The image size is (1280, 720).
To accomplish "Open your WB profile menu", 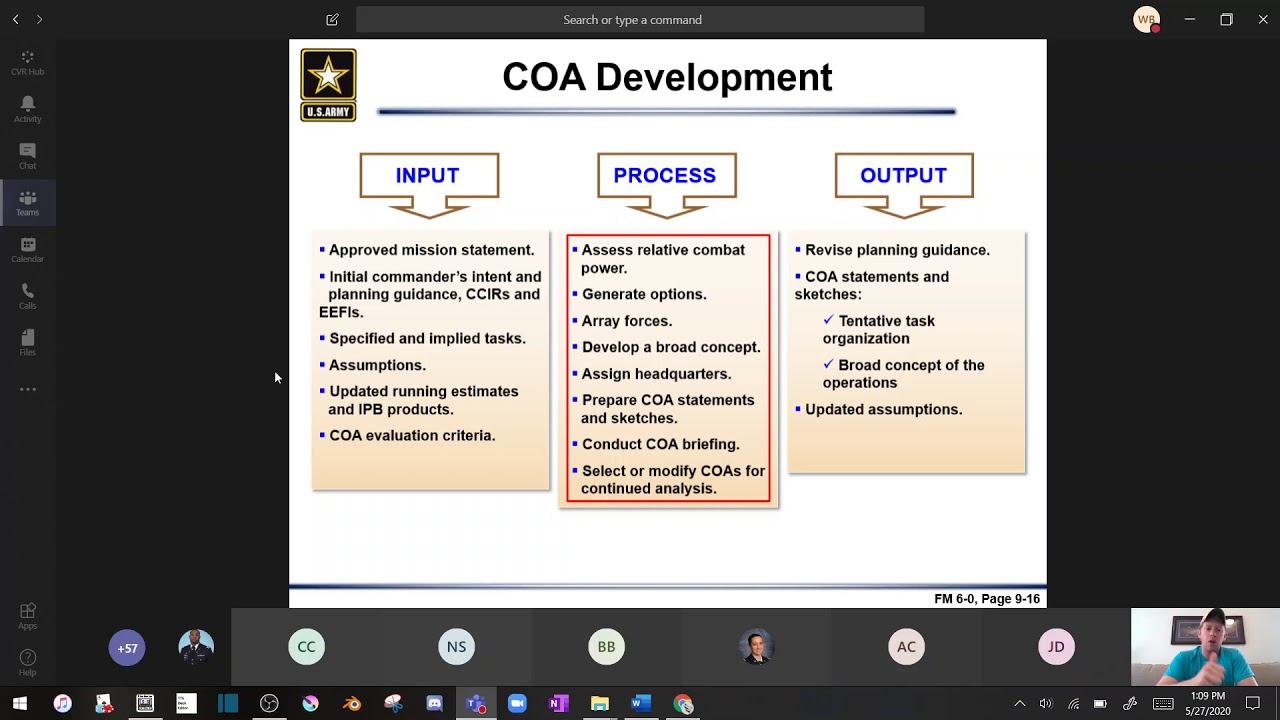I will (1146, 19).
